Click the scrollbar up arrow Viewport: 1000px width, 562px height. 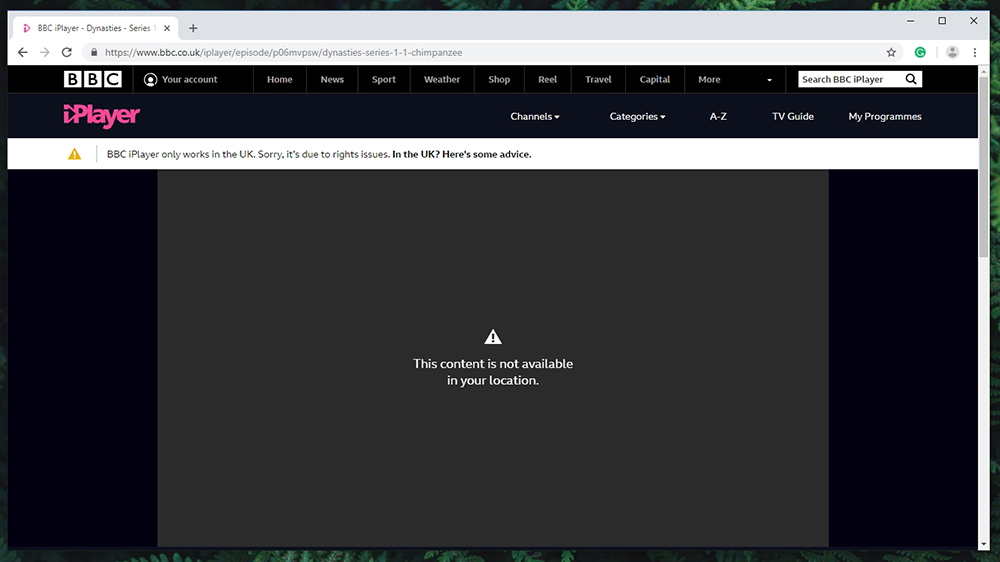point(983,71)
